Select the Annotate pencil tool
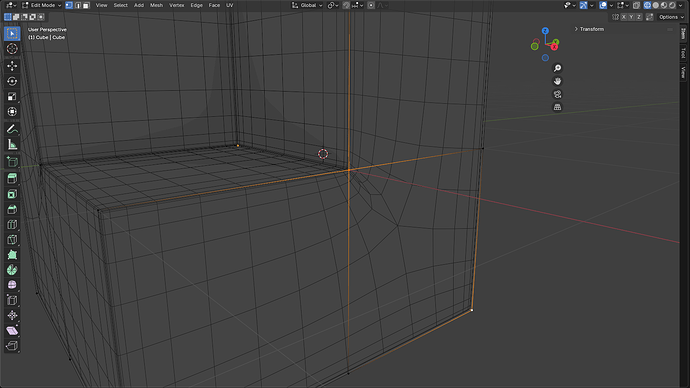This screenshot has height=388, width=690. (12, 129)
